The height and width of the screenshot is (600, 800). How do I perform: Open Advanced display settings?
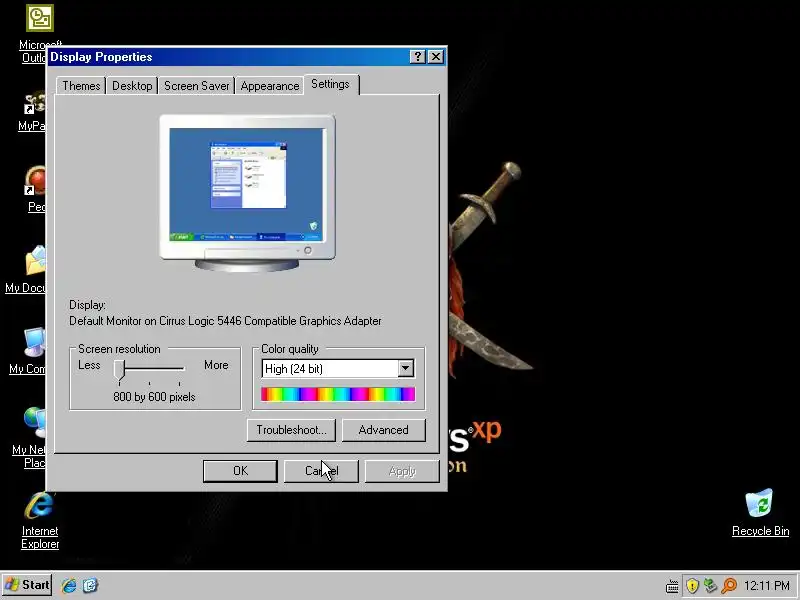pos(384,430)
